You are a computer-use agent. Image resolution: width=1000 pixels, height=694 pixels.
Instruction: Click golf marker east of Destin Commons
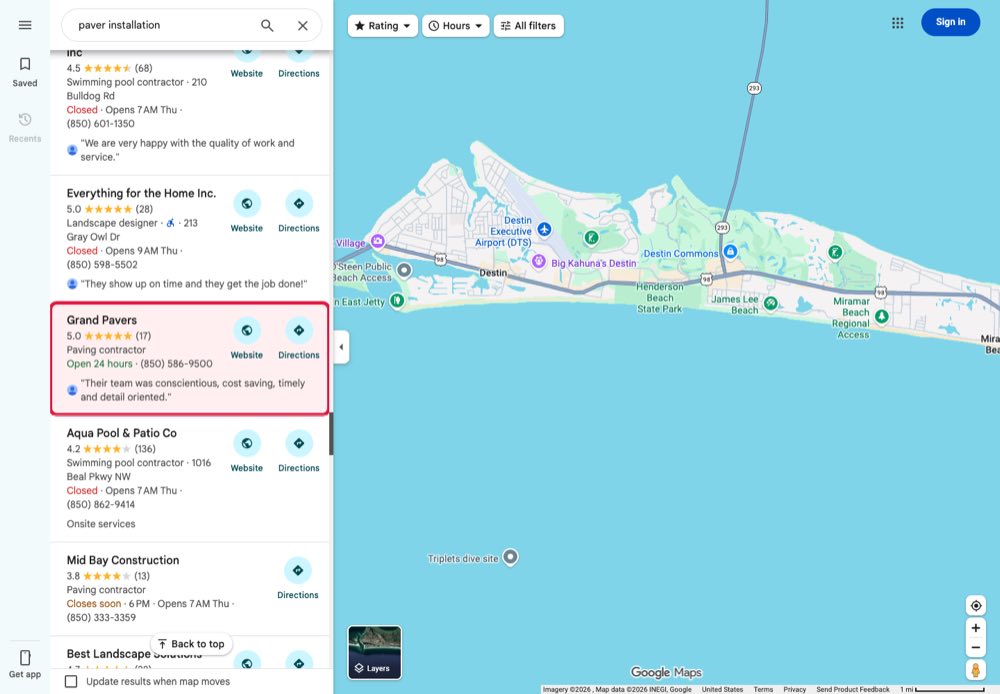[x=835, y=253]
